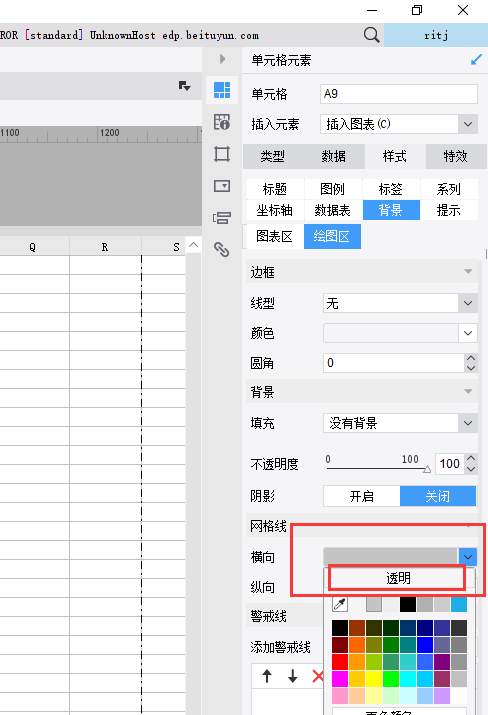Screen dimensions: 488x715
Task: Click the ritj user tab
Action: [x=436, y=35]
